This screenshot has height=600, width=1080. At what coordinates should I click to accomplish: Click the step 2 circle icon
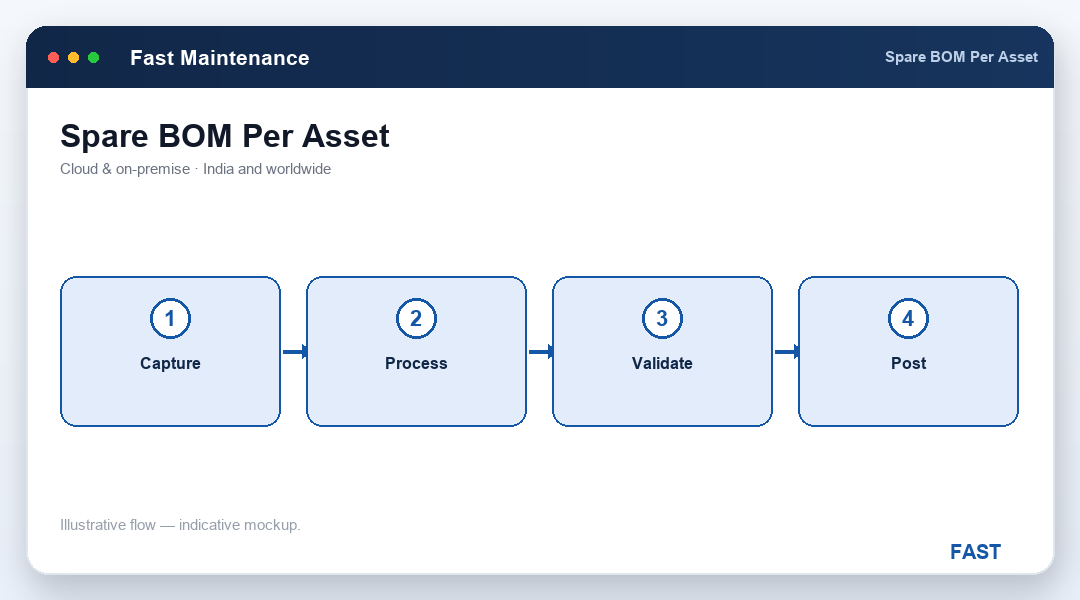[416, 318]
